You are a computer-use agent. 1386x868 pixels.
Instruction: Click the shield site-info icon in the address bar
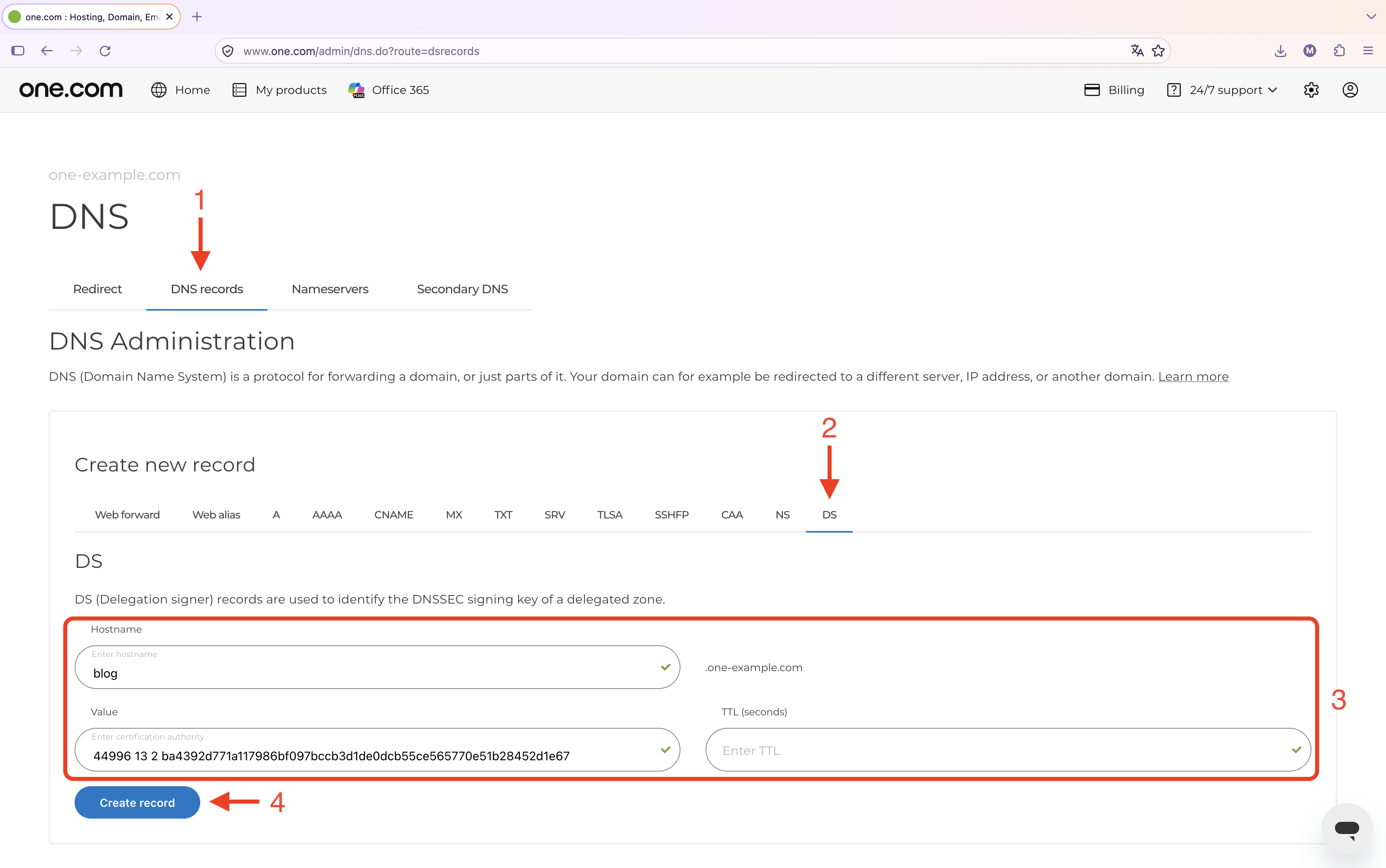[228, 51]
